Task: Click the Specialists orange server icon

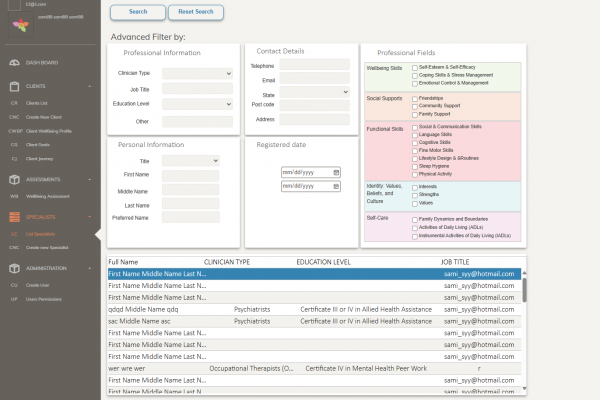Action: point(14,217)
